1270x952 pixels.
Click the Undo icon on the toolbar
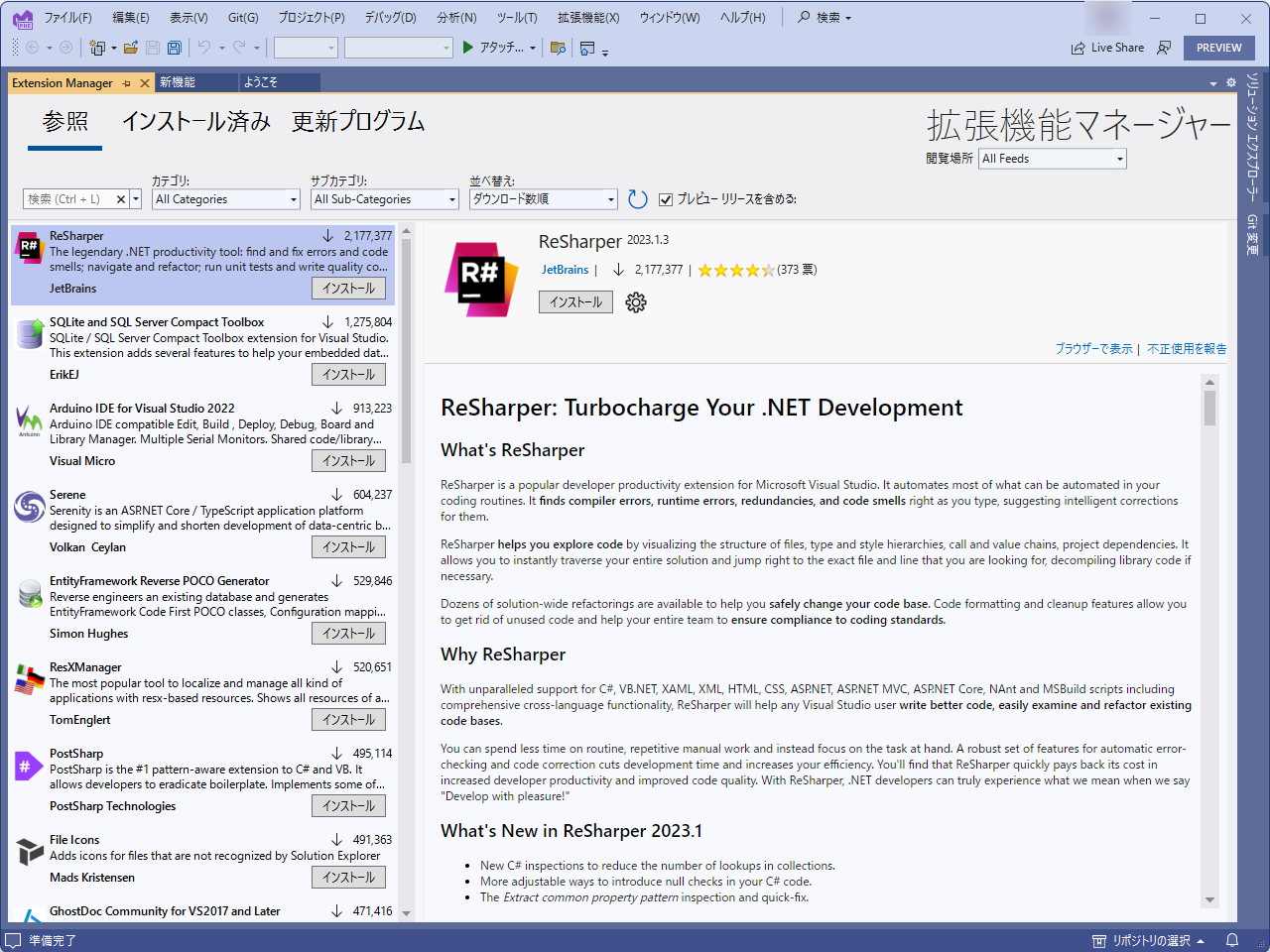pos(205,47)
